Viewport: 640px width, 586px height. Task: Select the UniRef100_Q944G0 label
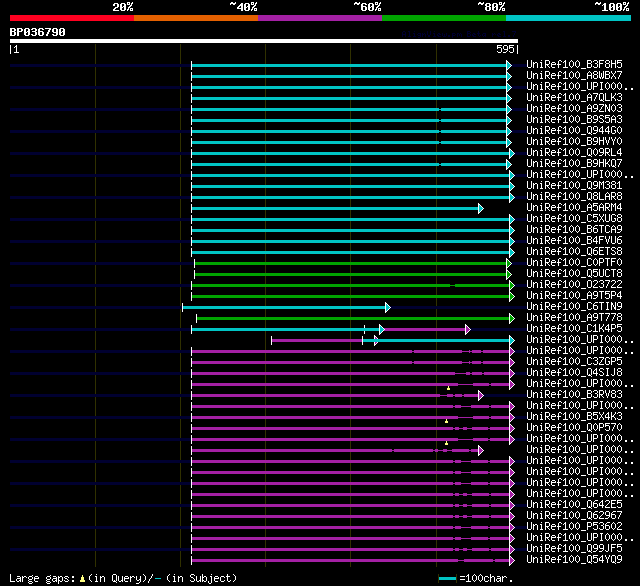click(574, 131)
